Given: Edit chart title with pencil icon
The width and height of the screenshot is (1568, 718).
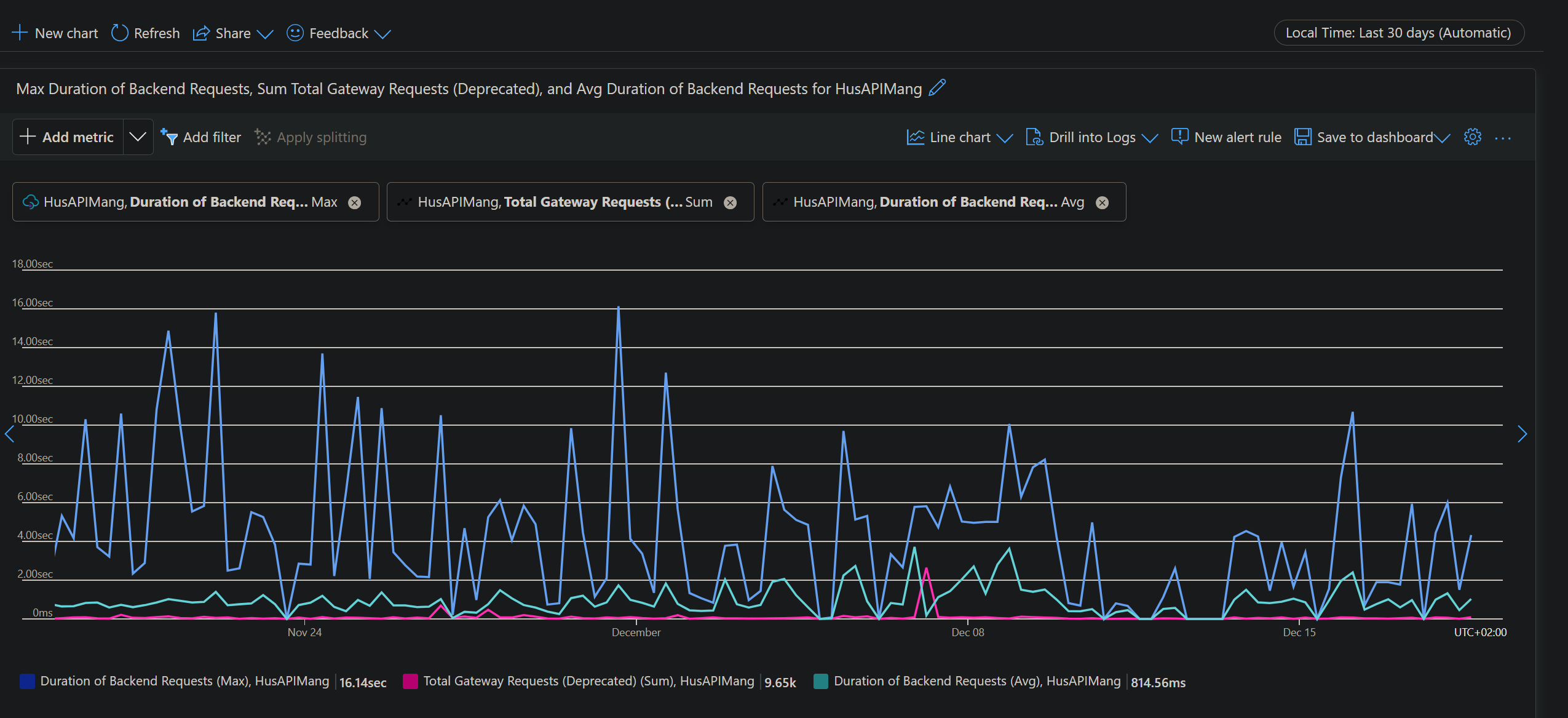Looking at the screenshot, I should (x=937, y=88).
